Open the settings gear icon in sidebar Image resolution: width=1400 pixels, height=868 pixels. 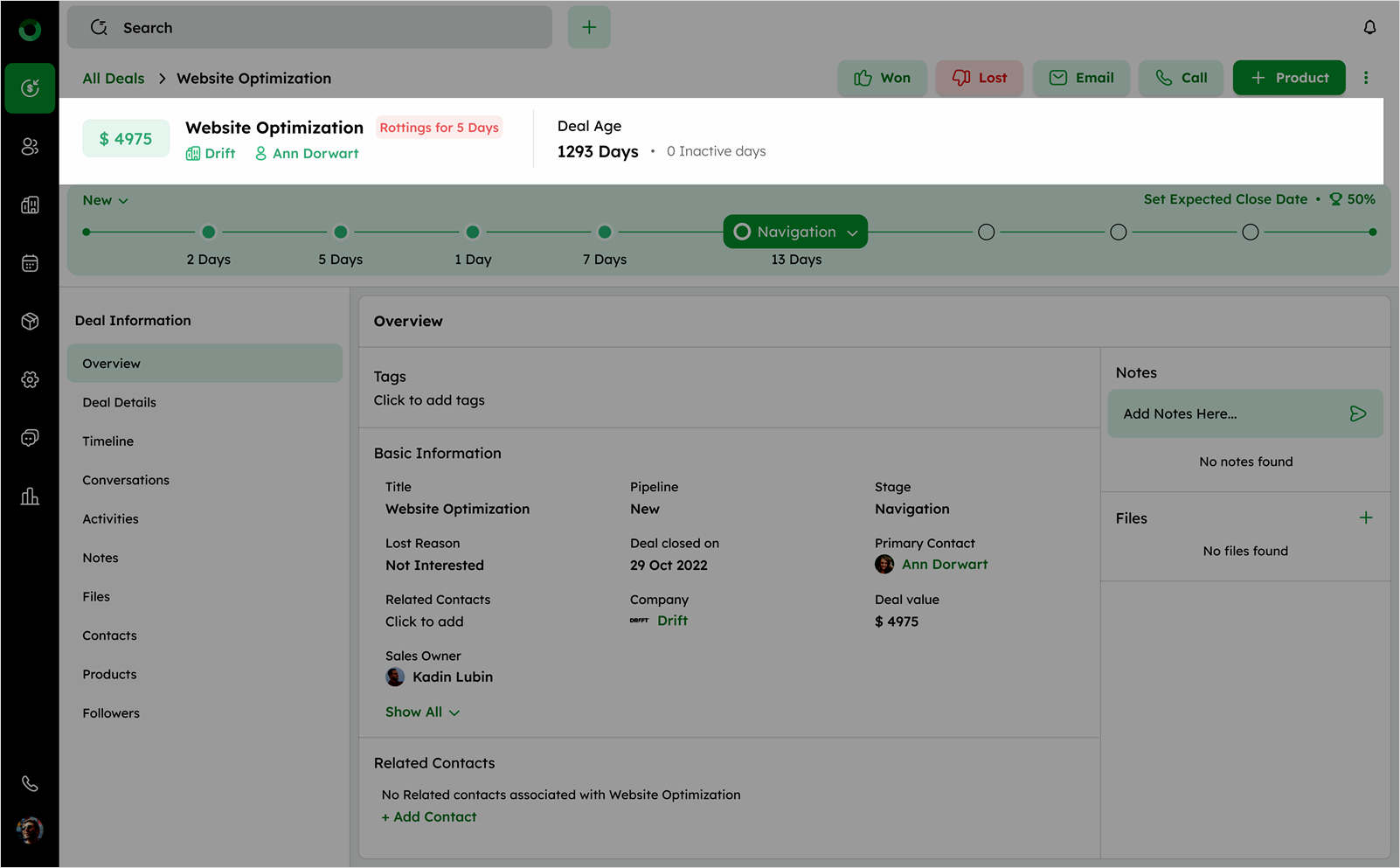tap(30, 379)
